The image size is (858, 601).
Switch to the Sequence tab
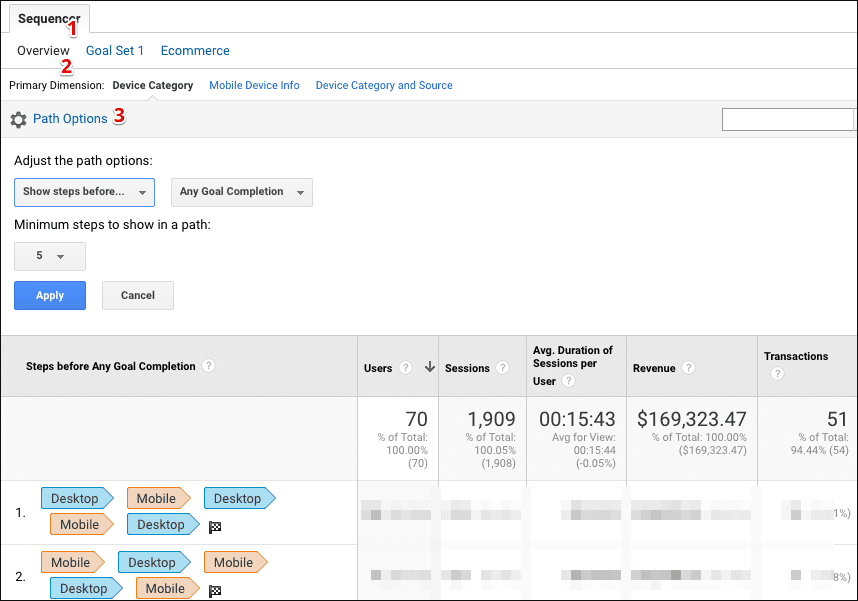click(49, 18)
